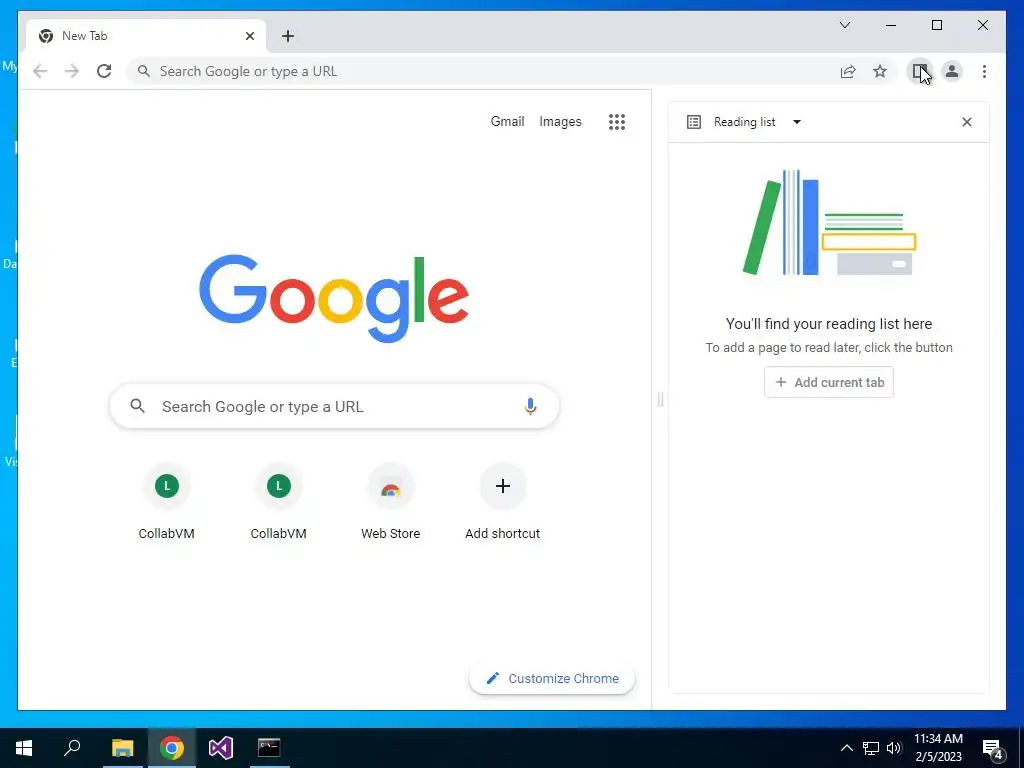Click Add current tab button
Screen dimensions: 1024x768
(x=829, y=383)
